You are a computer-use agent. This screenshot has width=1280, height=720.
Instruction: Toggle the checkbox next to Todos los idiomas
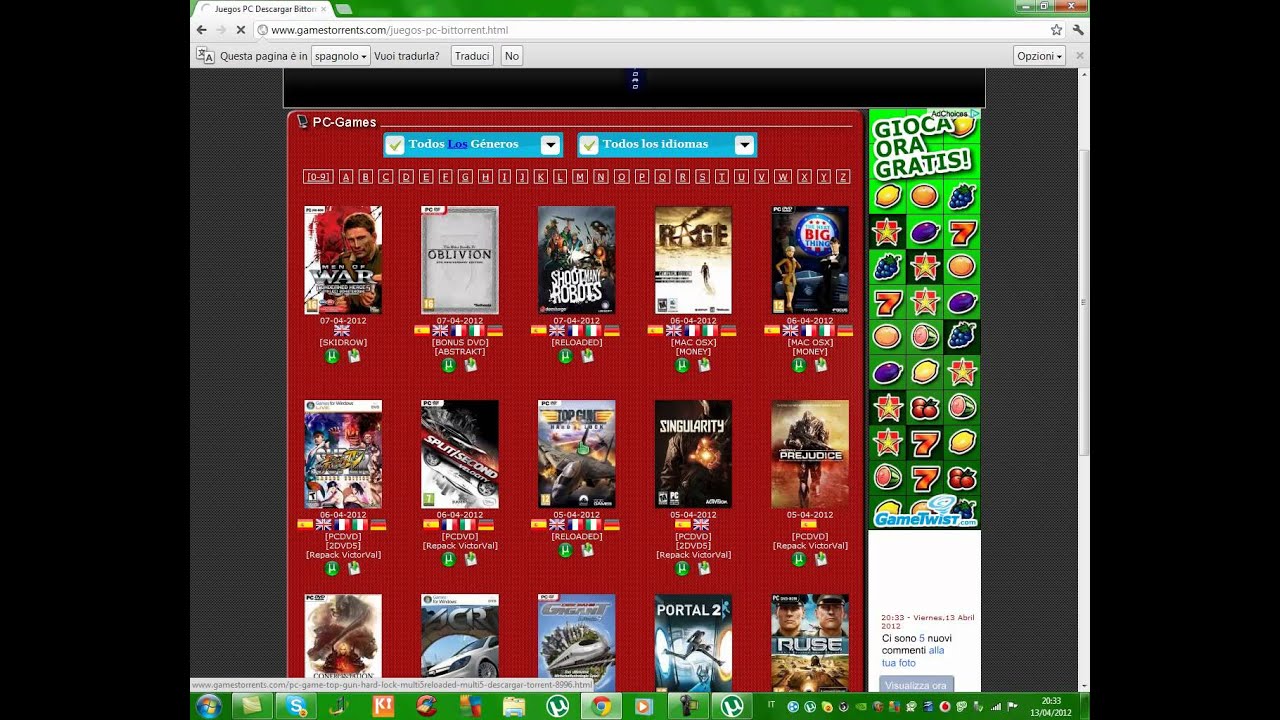589,145
